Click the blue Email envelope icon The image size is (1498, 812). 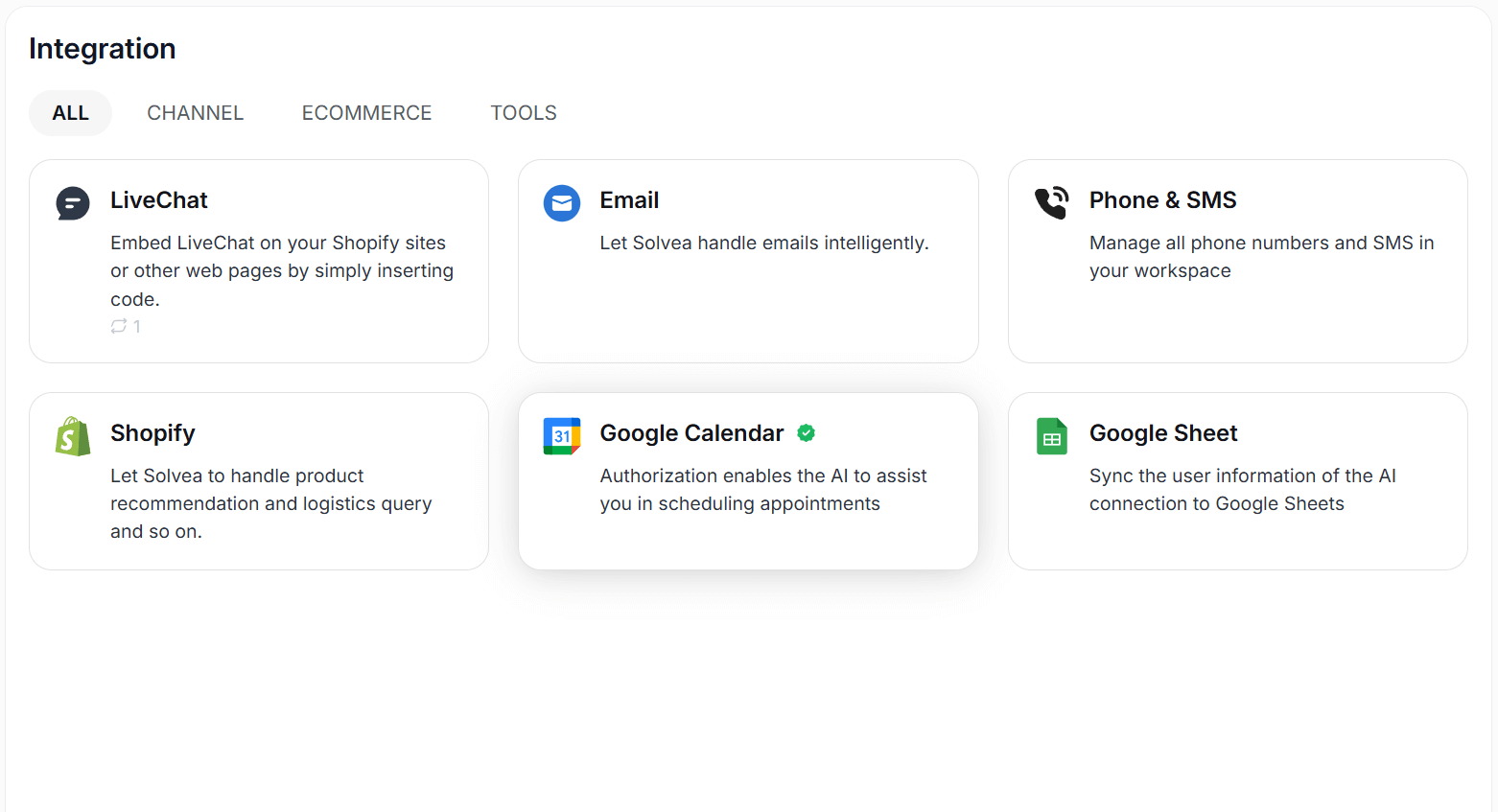pyautogui.click(x=562, y=203)
